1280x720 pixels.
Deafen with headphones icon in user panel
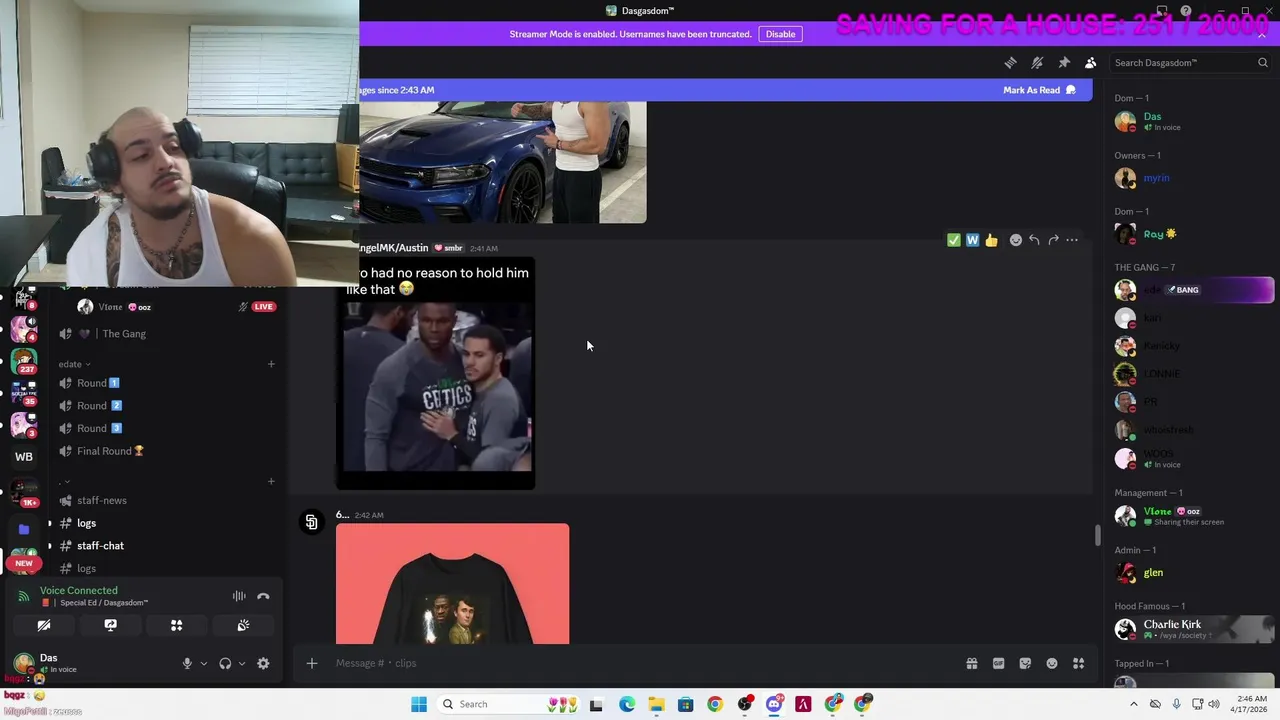(x=225, y=663)
